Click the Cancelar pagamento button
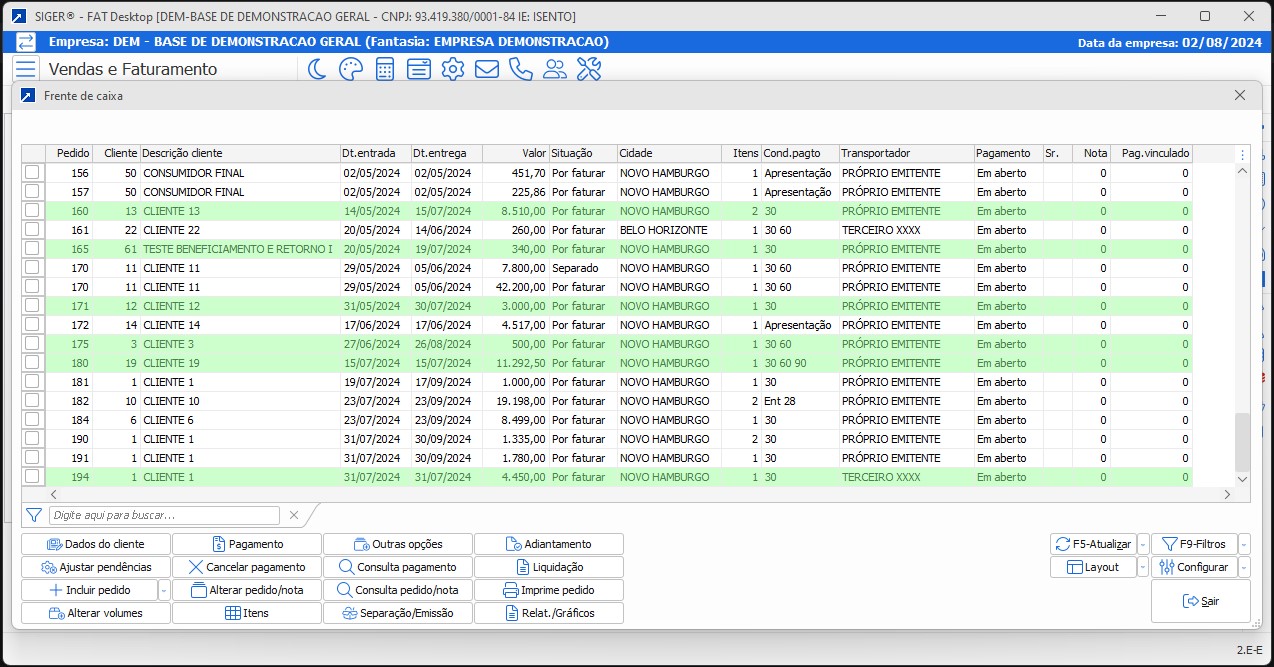This screenshot has height=667, width=1274. [247, 567]
